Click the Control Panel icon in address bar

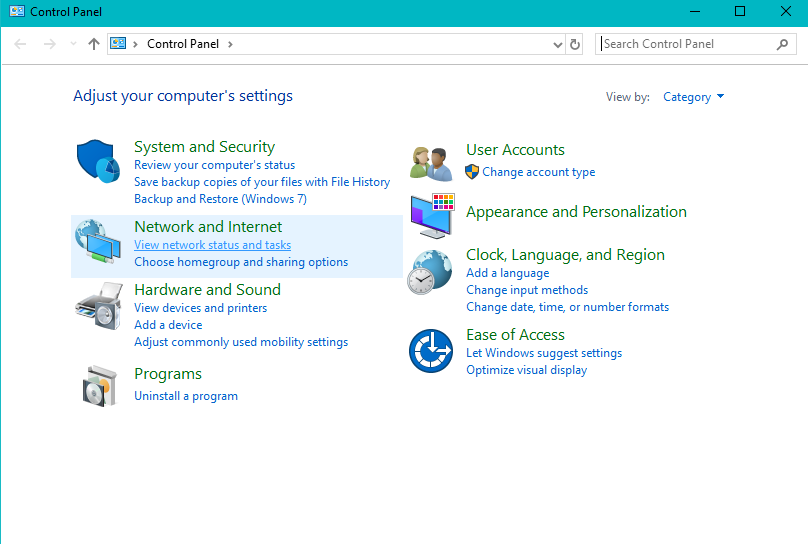[x=119, y=43]
